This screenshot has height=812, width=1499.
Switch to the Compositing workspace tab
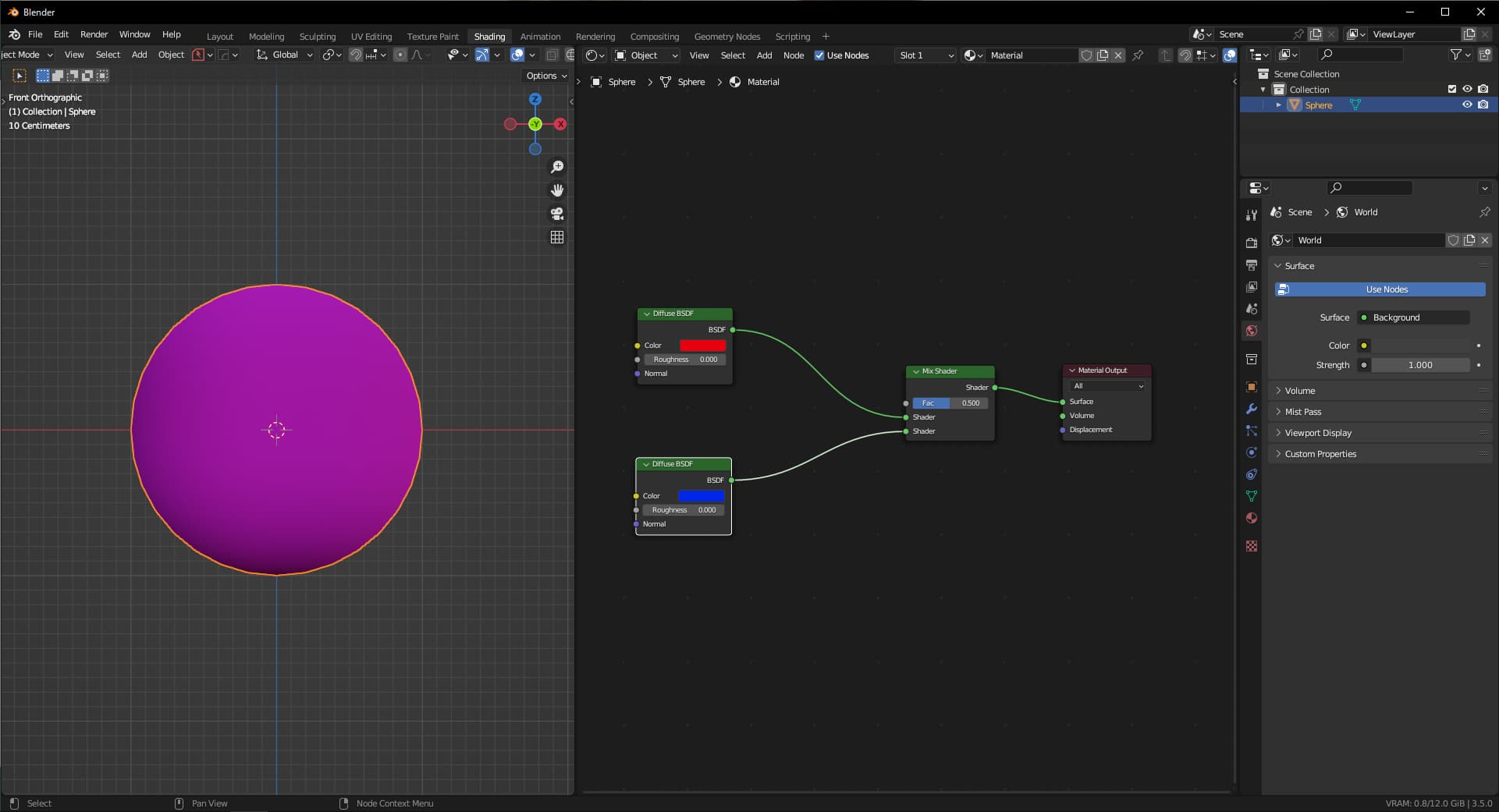654,37
